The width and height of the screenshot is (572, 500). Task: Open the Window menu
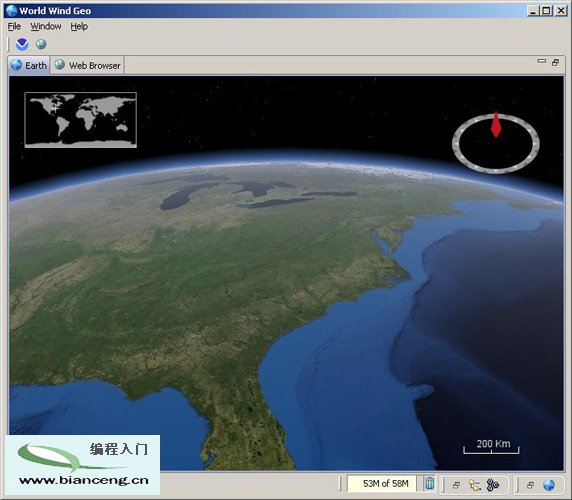click(x=46, y=26)
